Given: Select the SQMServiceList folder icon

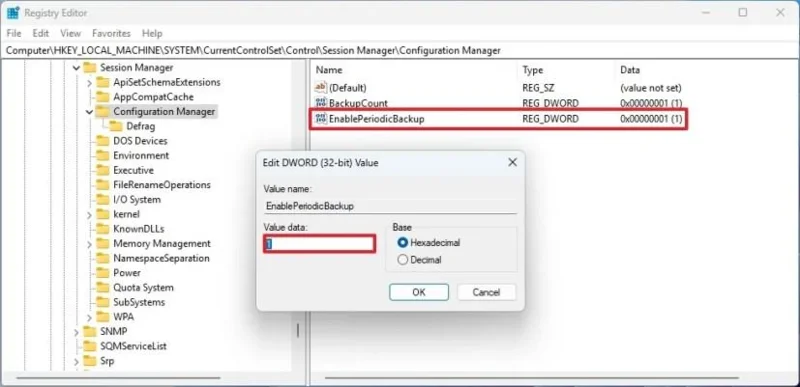Looking at the screenshot, I should pyautogui.click(x=90, y=346).
